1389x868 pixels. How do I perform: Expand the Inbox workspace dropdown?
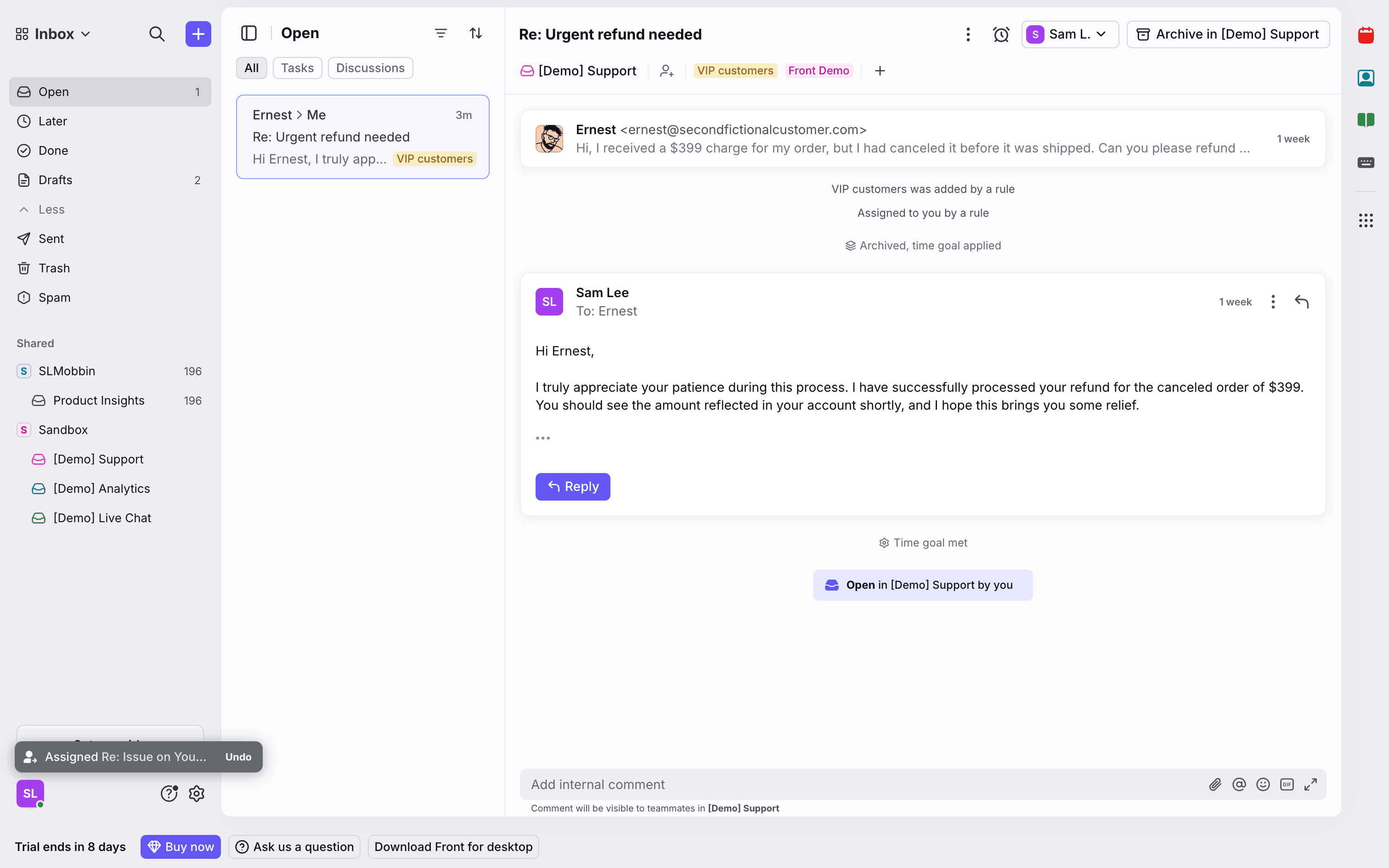[x=53, y=34]
